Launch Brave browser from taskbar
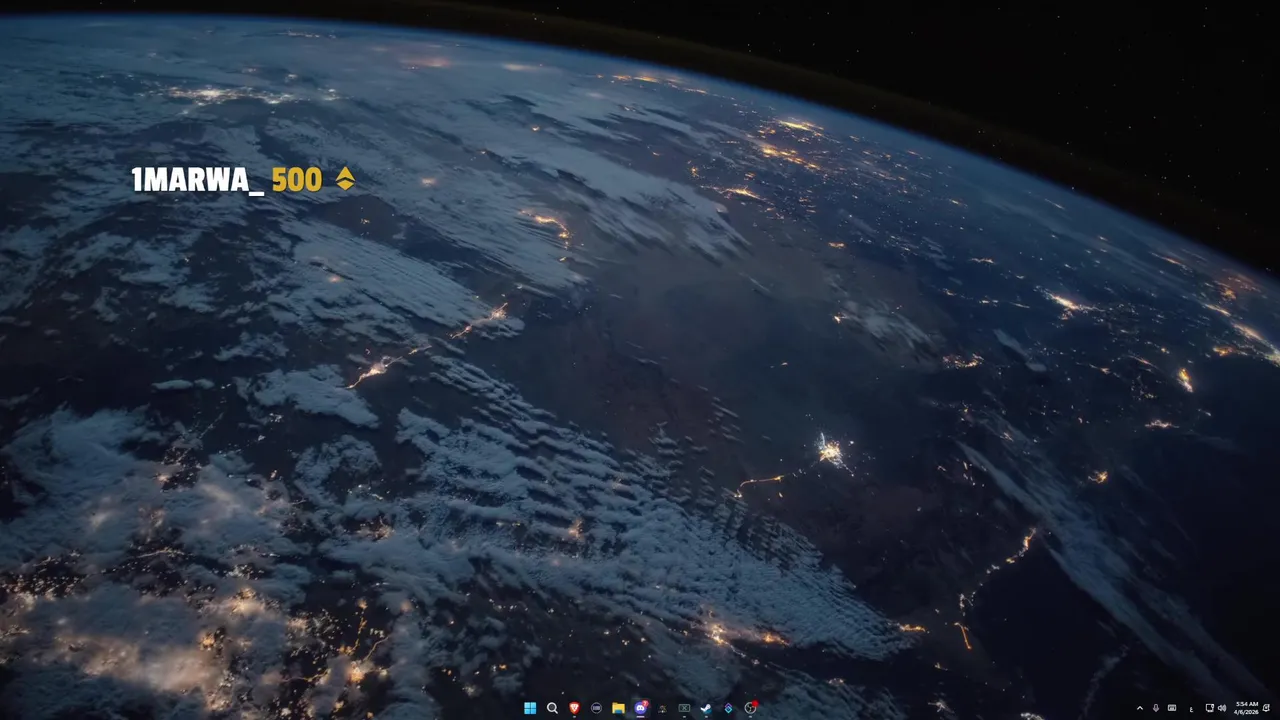The height and width of the screenshot is (720, 1280). coord(575,708)
